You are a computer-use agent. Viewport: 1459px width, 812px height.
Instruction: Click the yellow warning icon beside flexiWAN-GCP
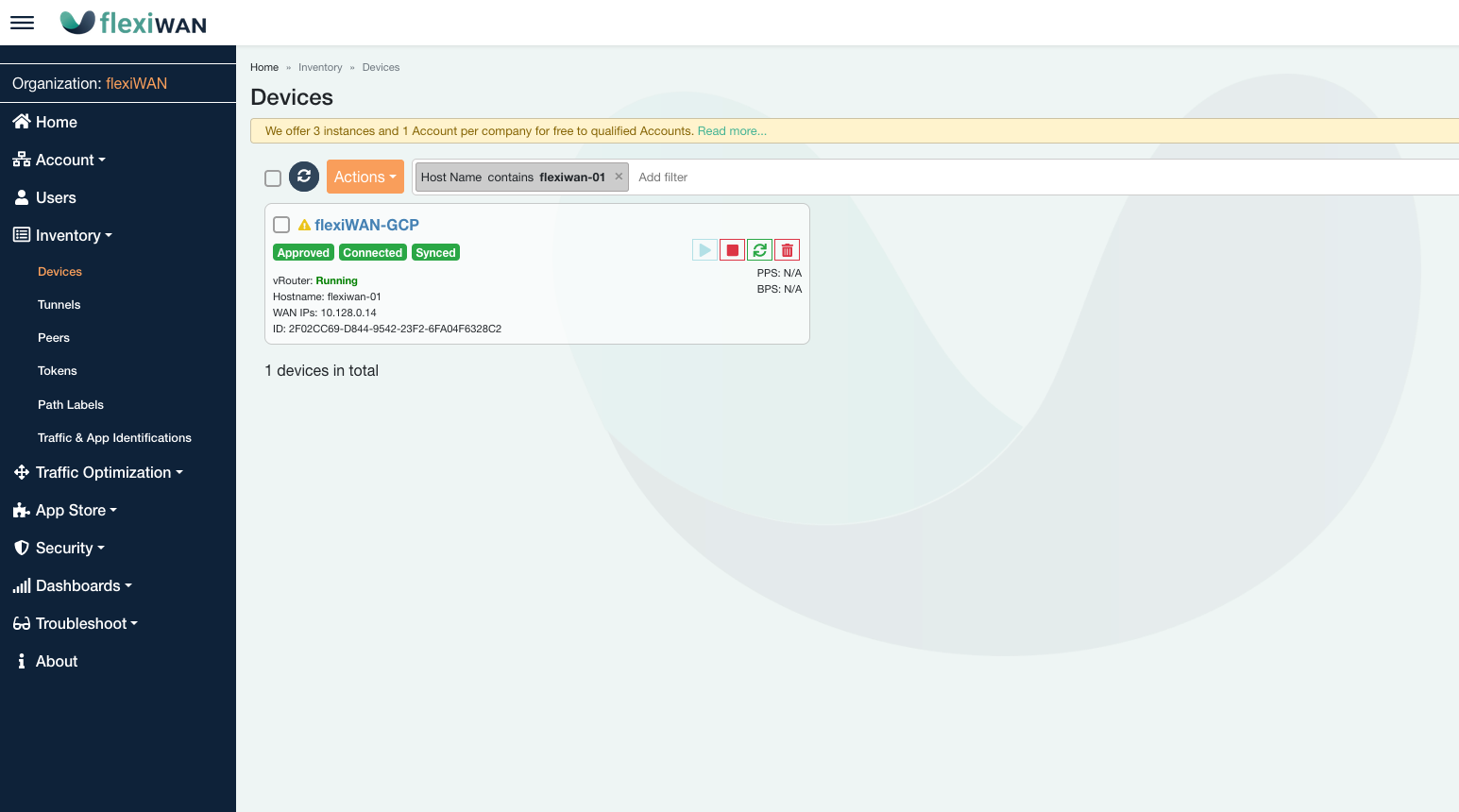point(304,226)
